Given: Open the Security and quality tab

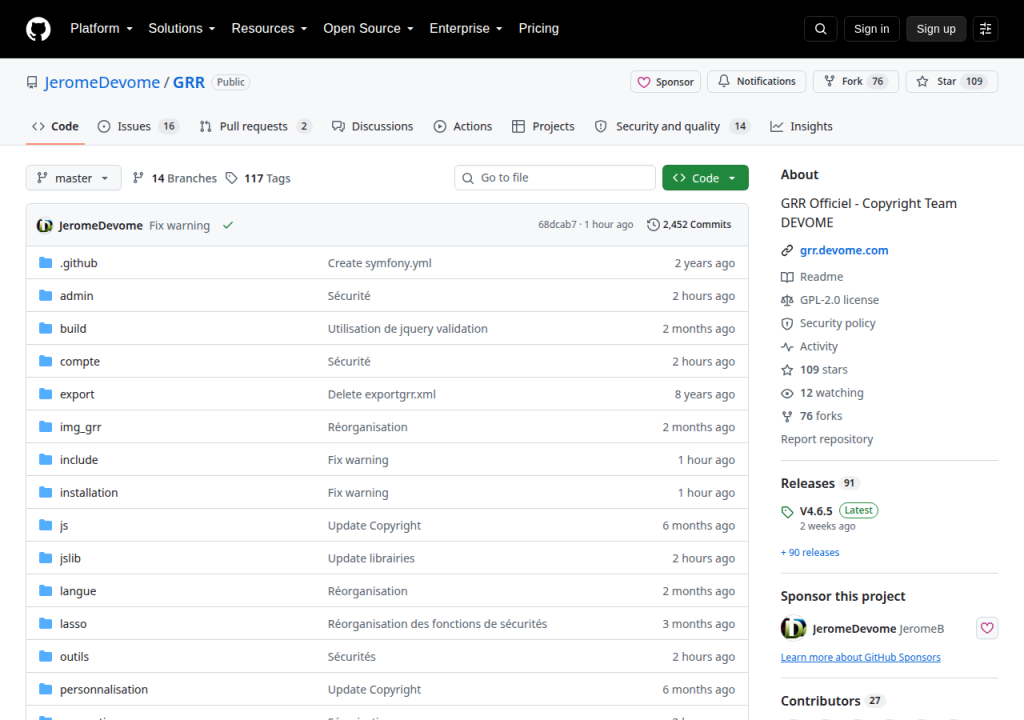Looking at the screenshot, I should point(672,126).
